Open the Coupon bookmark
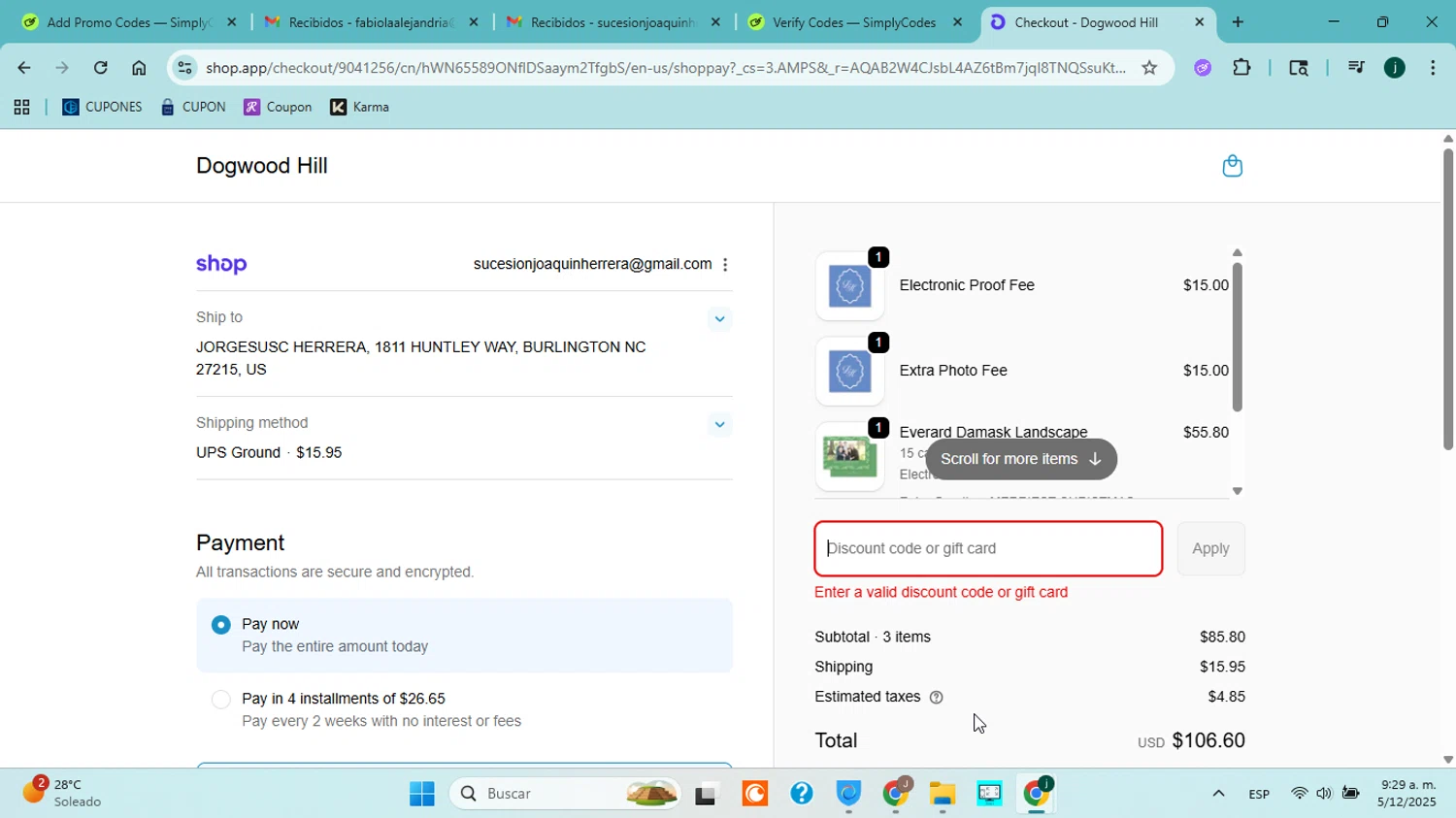The height and width of the screenshot is (818, 1456). click(x=278, y=108)
